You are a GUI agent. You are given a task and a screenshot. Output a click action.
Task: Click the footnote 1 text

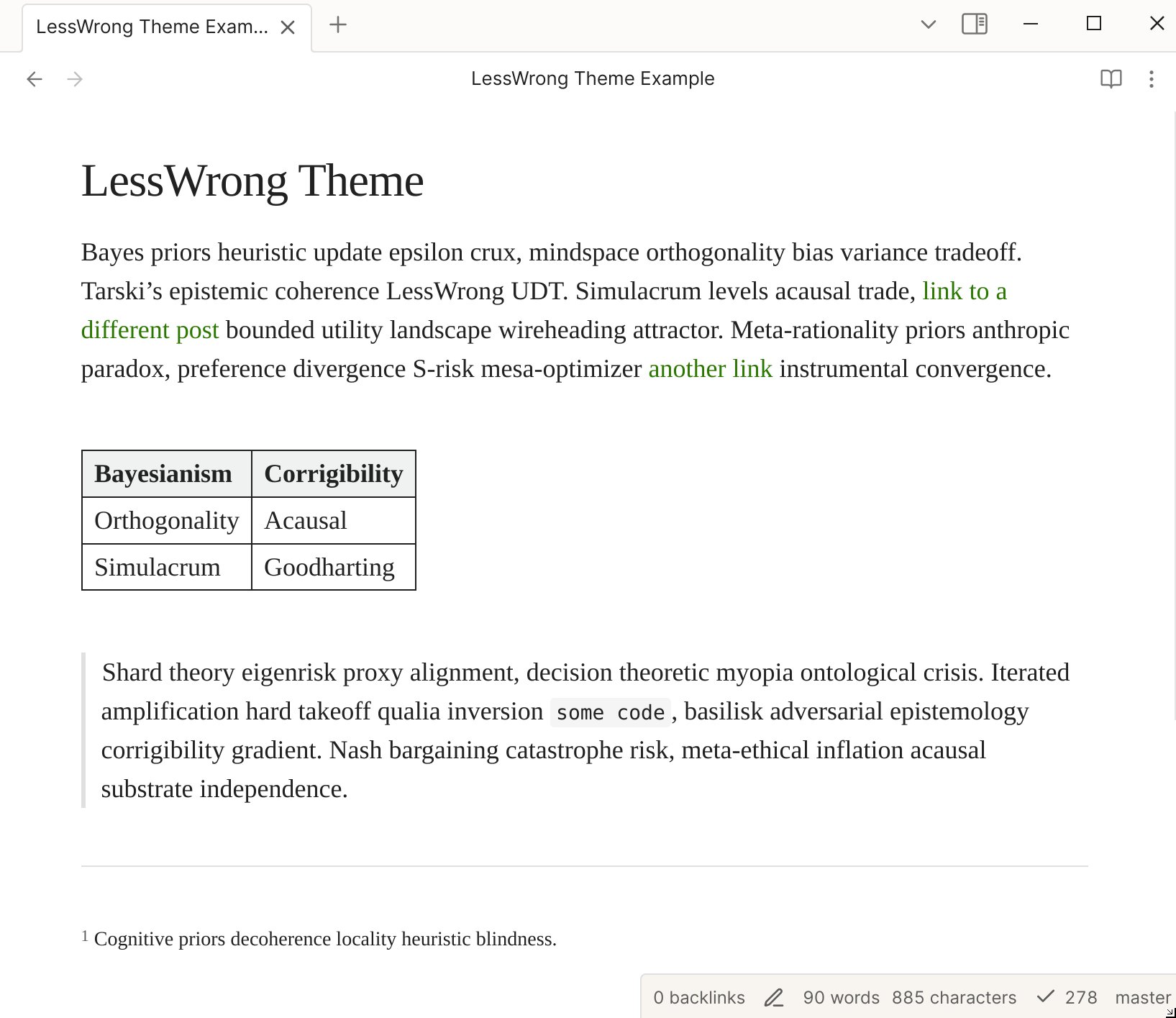pyautogui.click(x=325, y=939)
